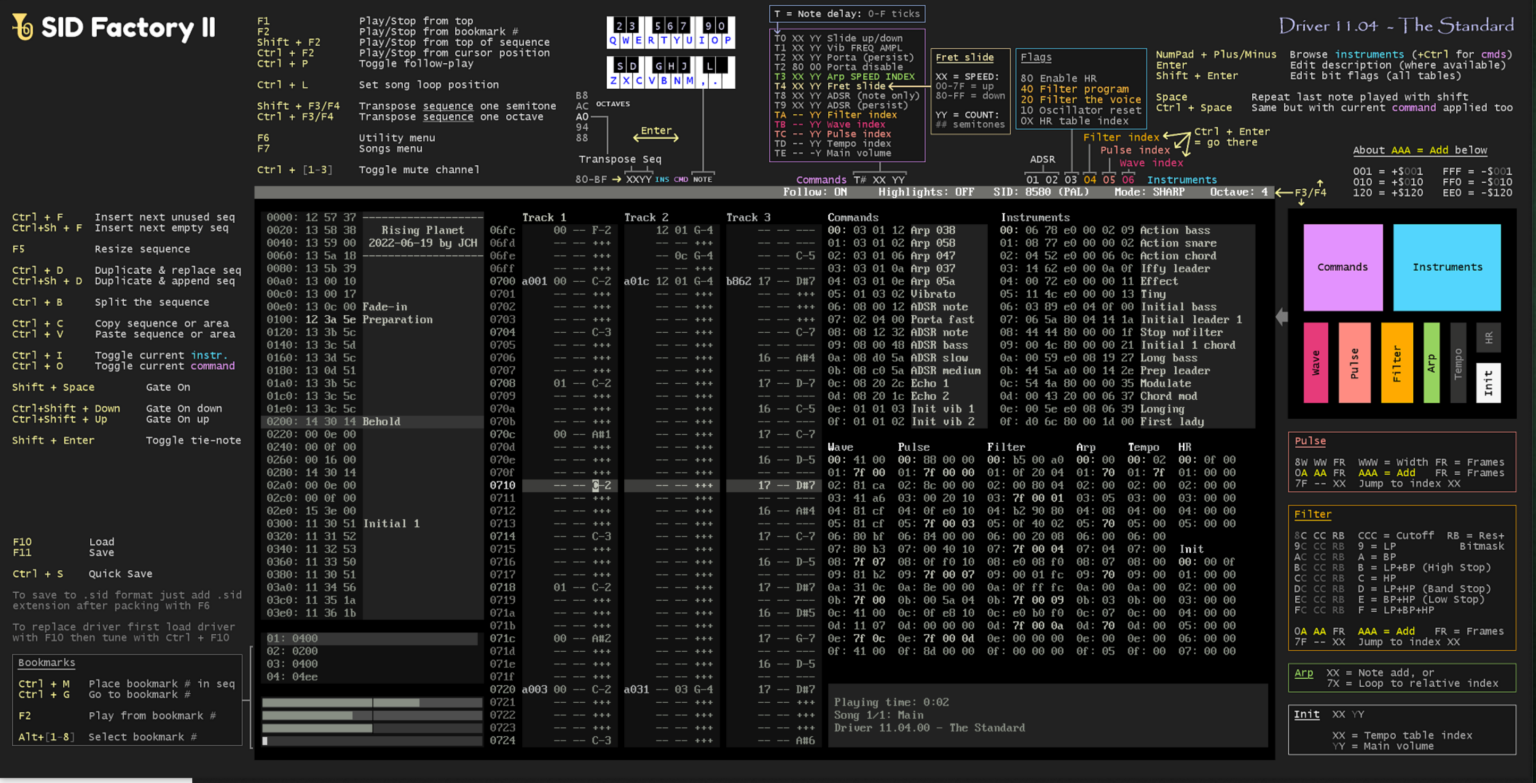The image size is (1536, 783).
Task: Select order list row 0000: 12 57 37
Action: [312, 217]
